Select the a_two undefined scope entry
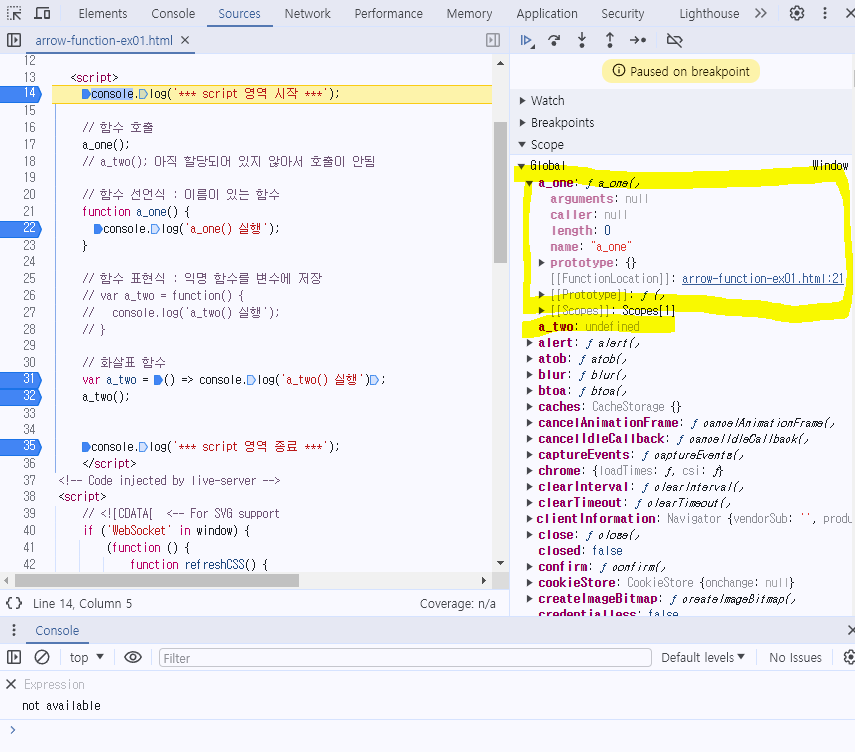The width and height of the screenshot is (855, 752). click(x=588, y=327)
